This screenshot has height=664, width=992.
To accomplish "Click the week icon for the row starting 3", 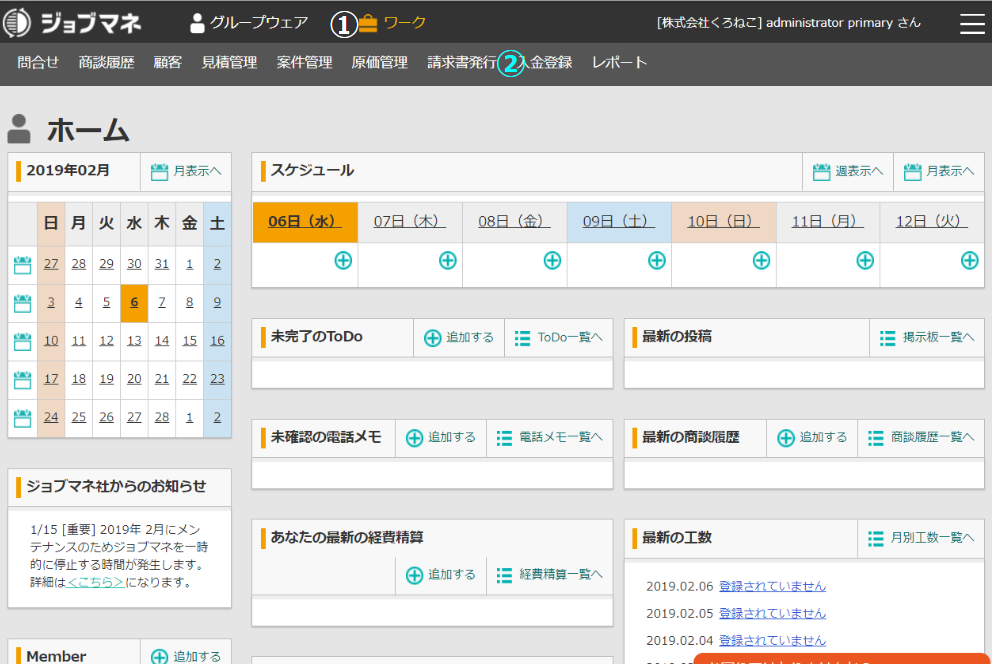I will (x=22, y=303).
